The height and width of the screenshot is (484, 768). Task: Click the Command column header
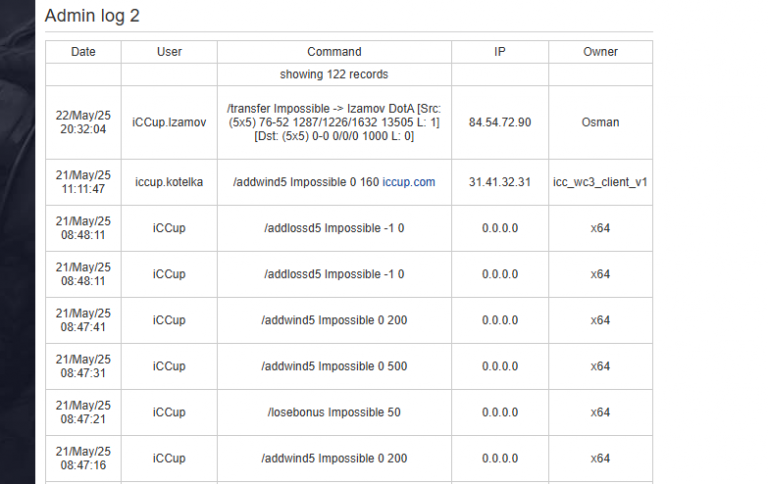[334, 52]
